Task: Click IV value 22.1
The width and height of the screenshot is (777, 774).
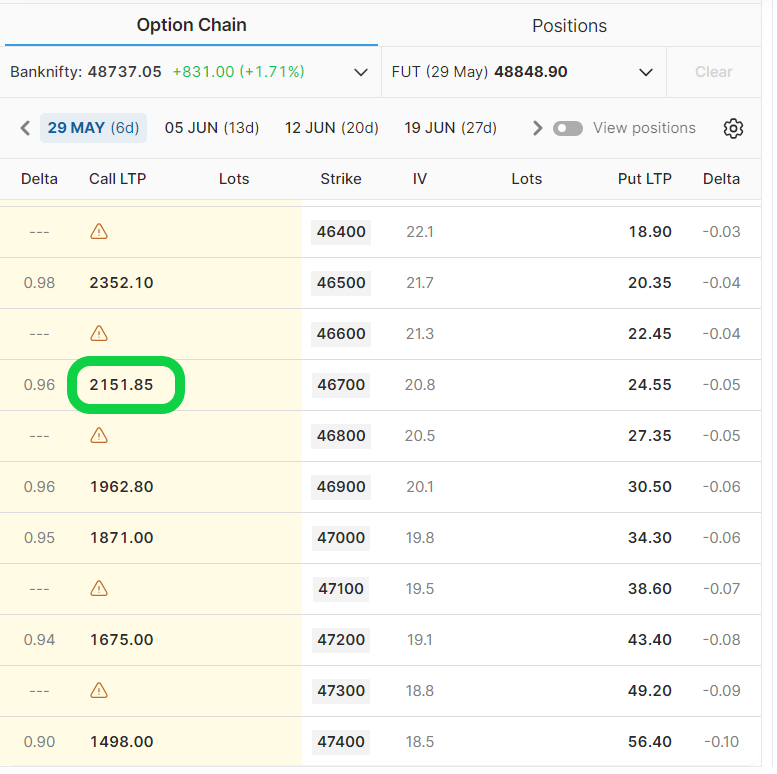Action: click(x=420, y=232)
